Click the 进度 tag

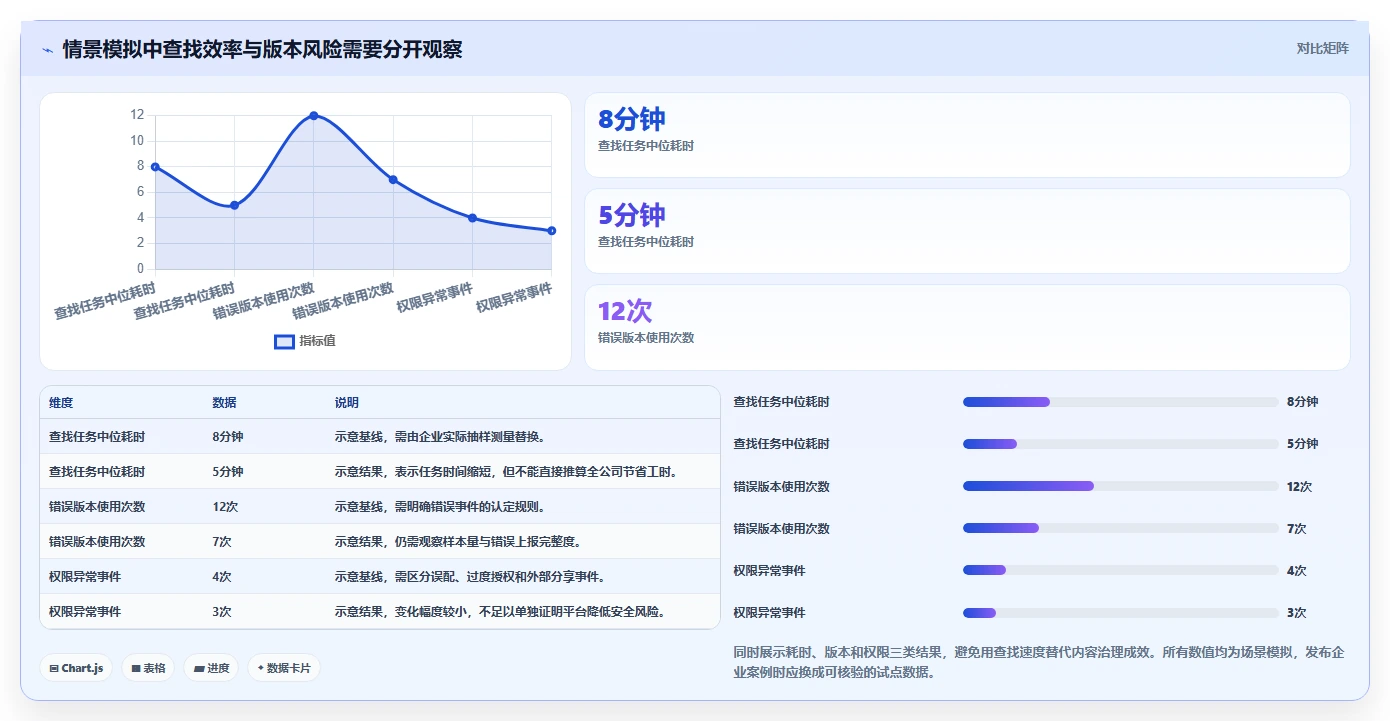click(x=211, y=668)
